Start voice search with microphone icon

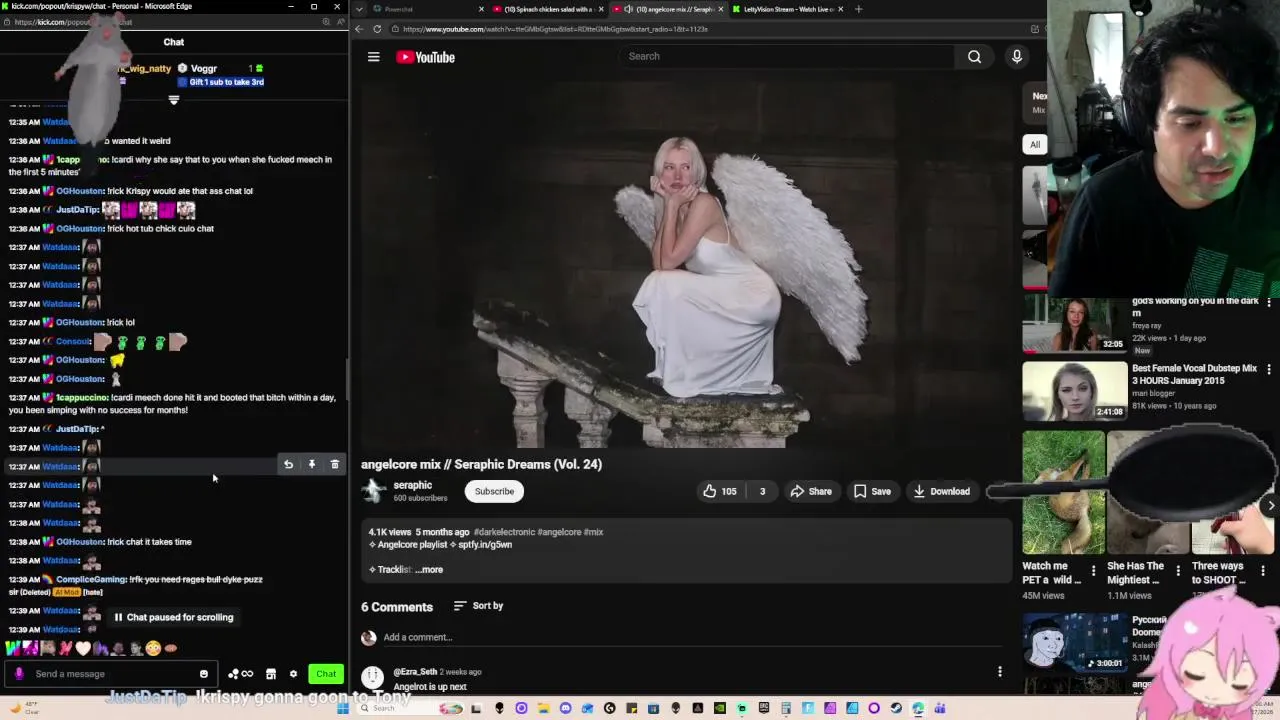click(1017, 57)
